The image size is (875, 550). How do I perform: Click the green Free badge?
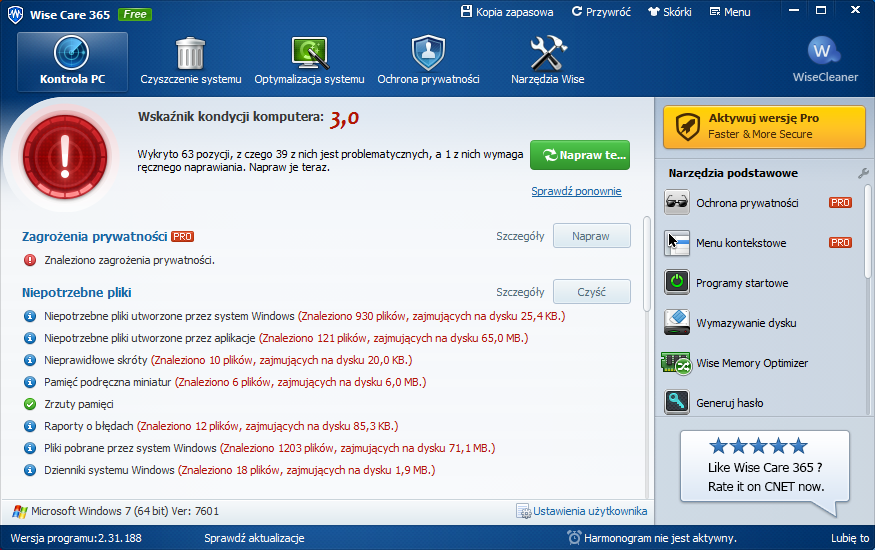tap(135, 15)
